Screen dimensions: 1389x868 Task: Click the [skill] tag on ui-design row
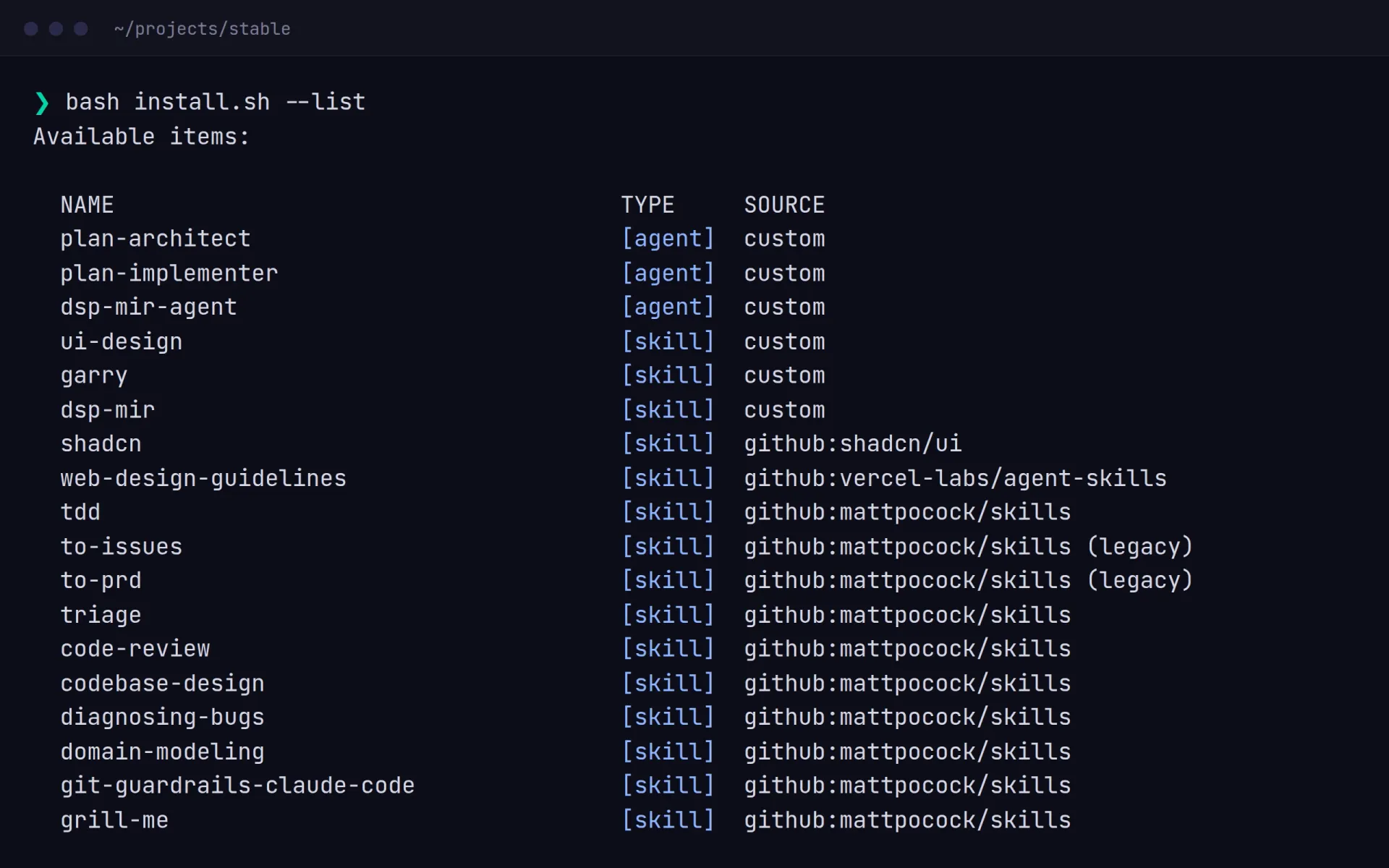[x=668, y=341]
